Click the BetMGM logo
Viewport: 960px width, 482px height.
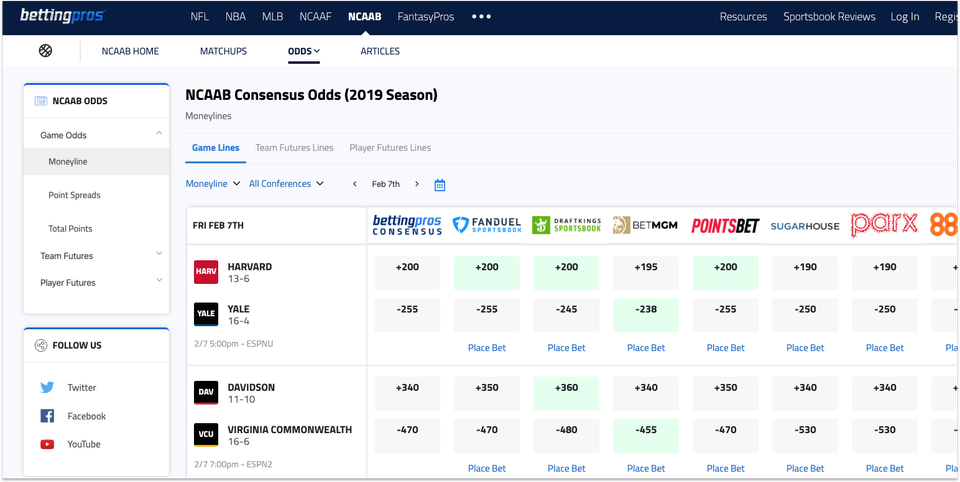click(645, 225)
